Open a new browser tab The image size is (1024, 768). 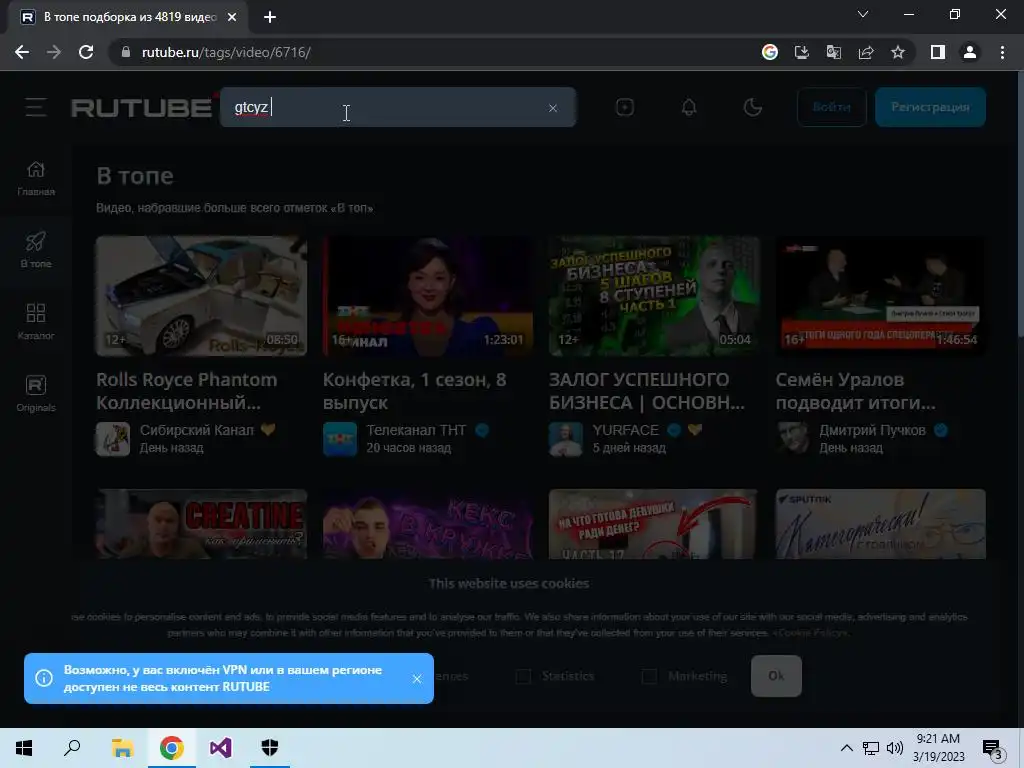point(270,17)
